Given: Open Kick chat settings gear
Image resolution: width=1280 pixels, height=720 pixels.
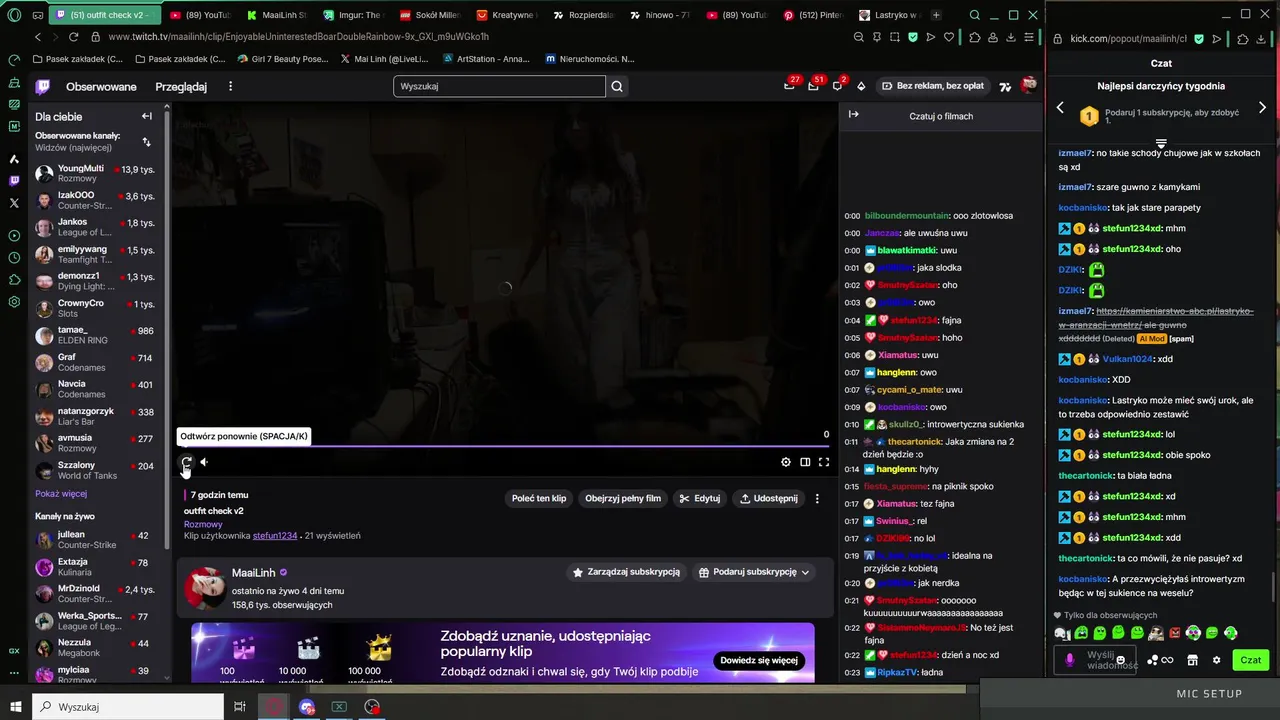Looking at the screenshot, I should pyautogui.click(x=1216, y=660).
